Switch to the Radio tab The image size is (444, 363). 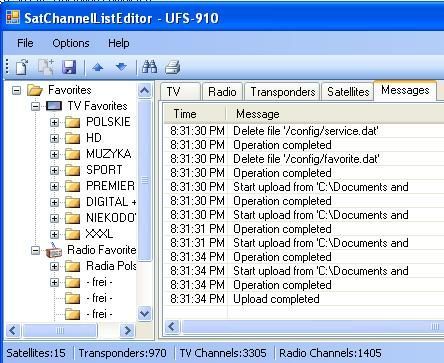point(222,92)
